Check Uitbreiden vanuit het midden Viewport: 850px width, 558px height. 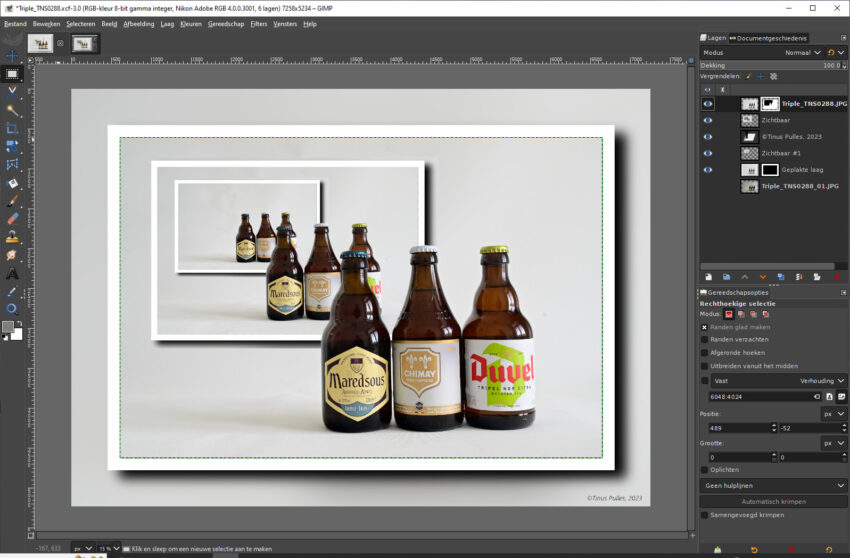click(x=704, y=366)
